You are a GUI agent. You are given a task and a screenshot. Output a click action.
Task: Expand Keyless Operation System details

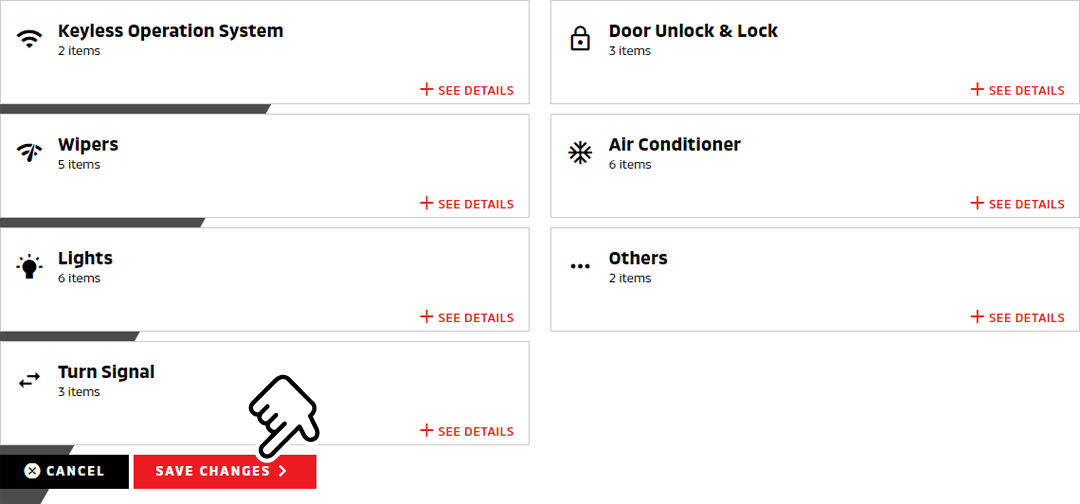(x=467, y=90)
